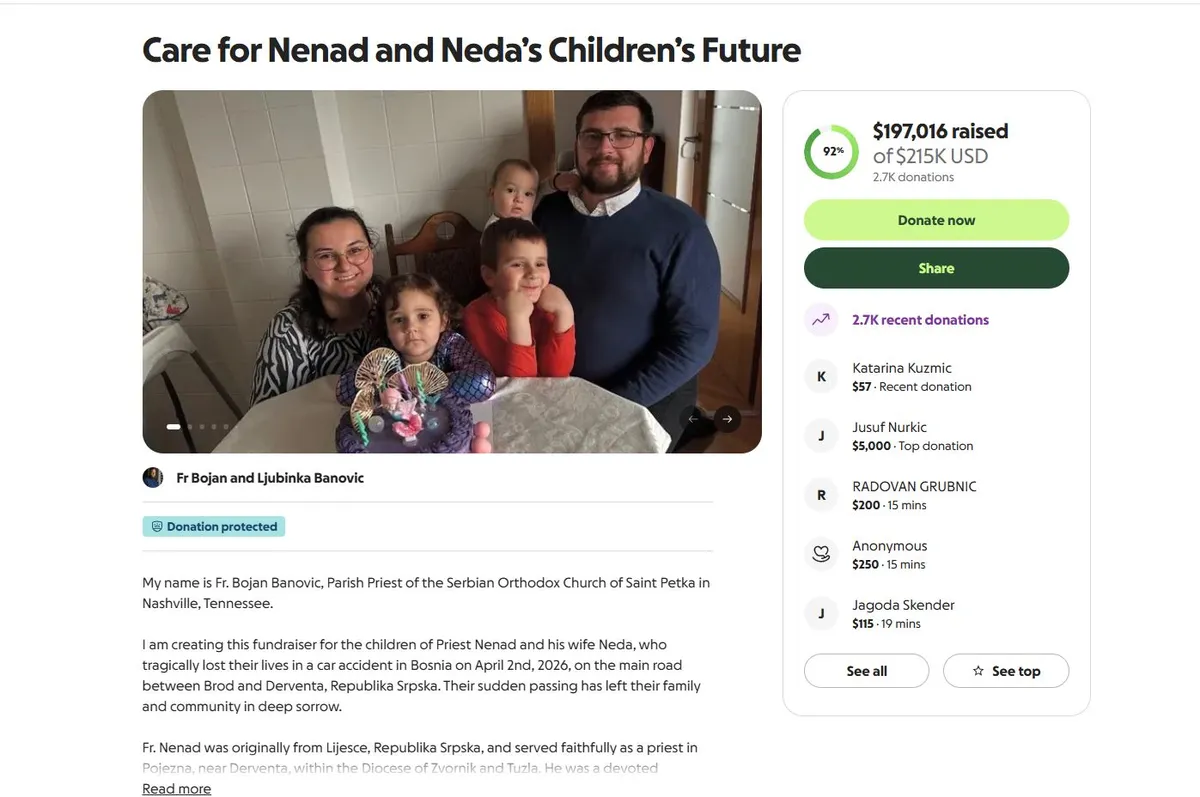Click the J avatar beside Jusuf Nurkic
The height and width of the screenshot is (797, 1200).
coord(821,436)
